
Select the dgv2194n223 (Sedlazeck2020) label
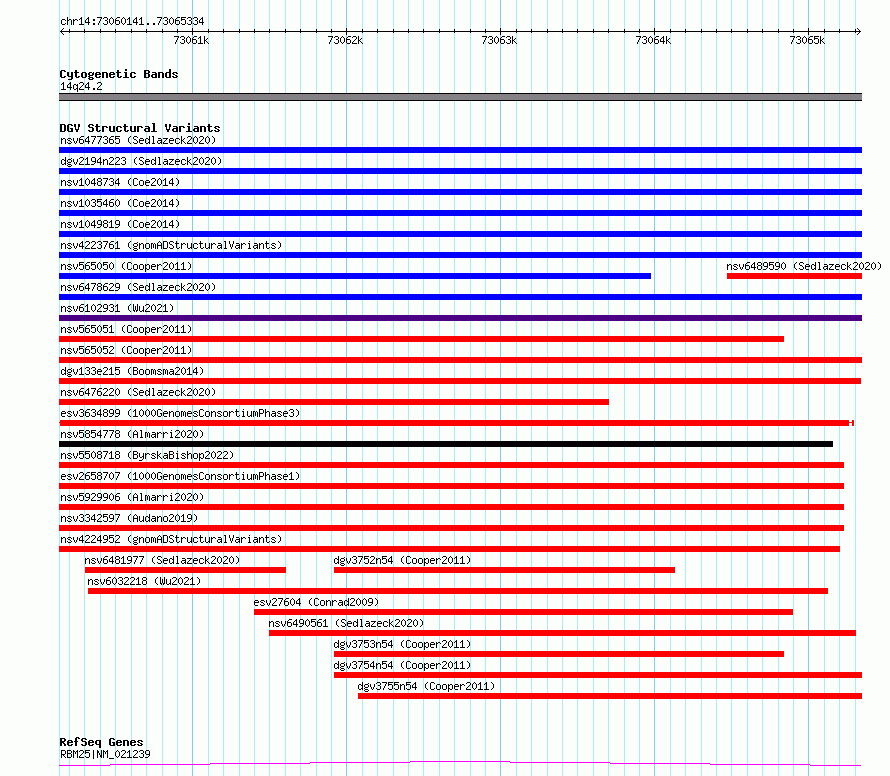[141, 161]
